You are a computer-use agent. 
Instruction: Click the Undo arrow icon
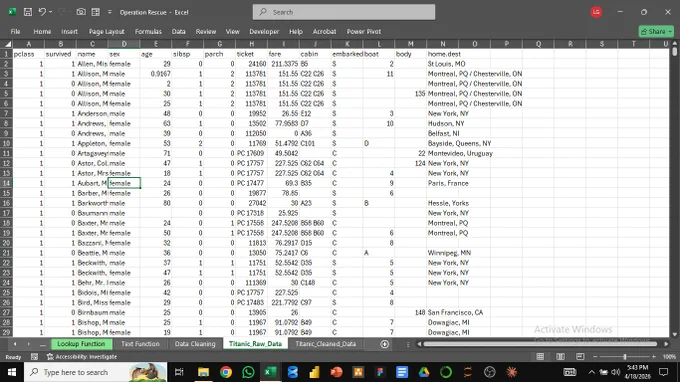[x=42, y=12]
